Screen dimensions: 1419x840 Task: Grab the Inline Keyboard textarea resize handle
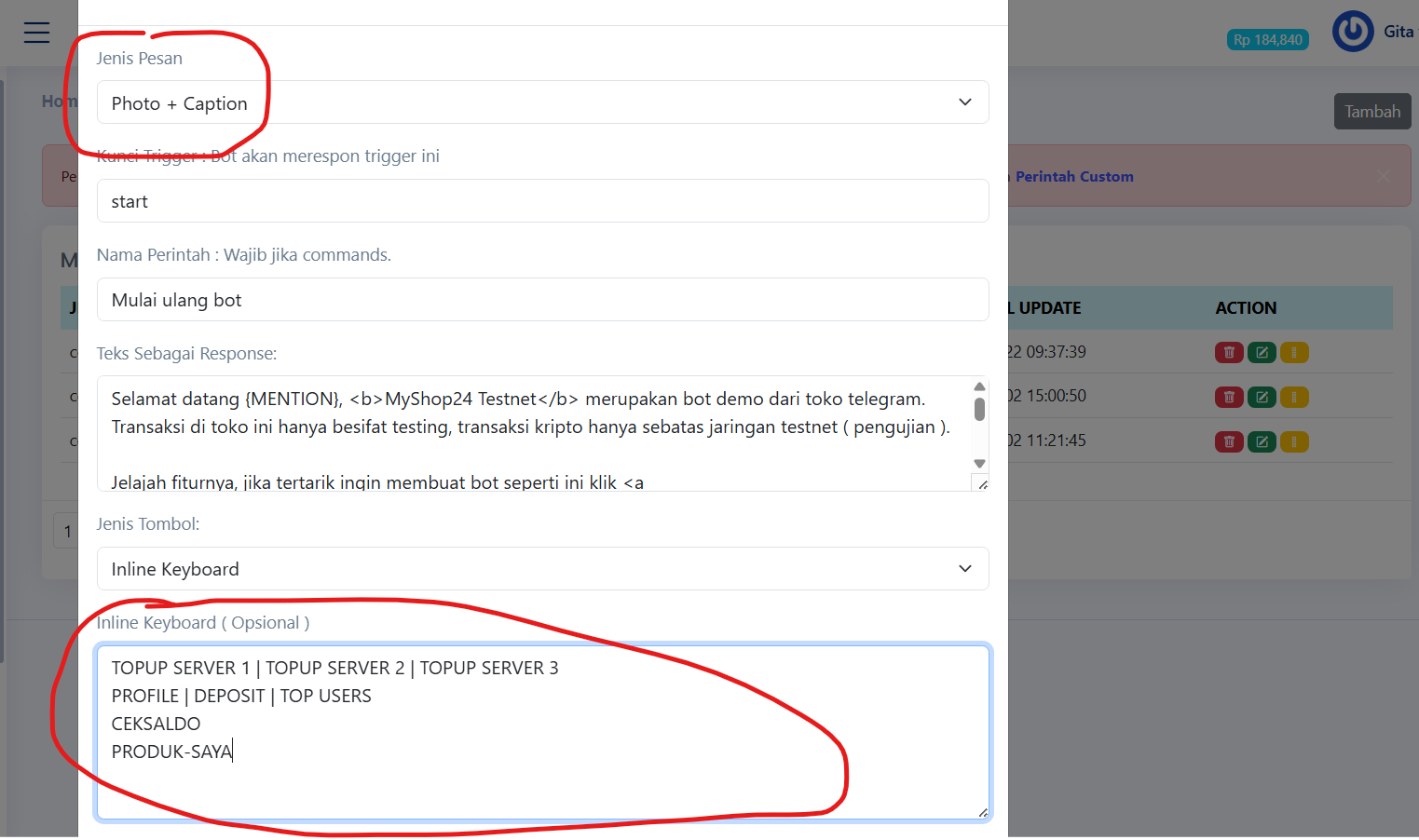point(982,813)
